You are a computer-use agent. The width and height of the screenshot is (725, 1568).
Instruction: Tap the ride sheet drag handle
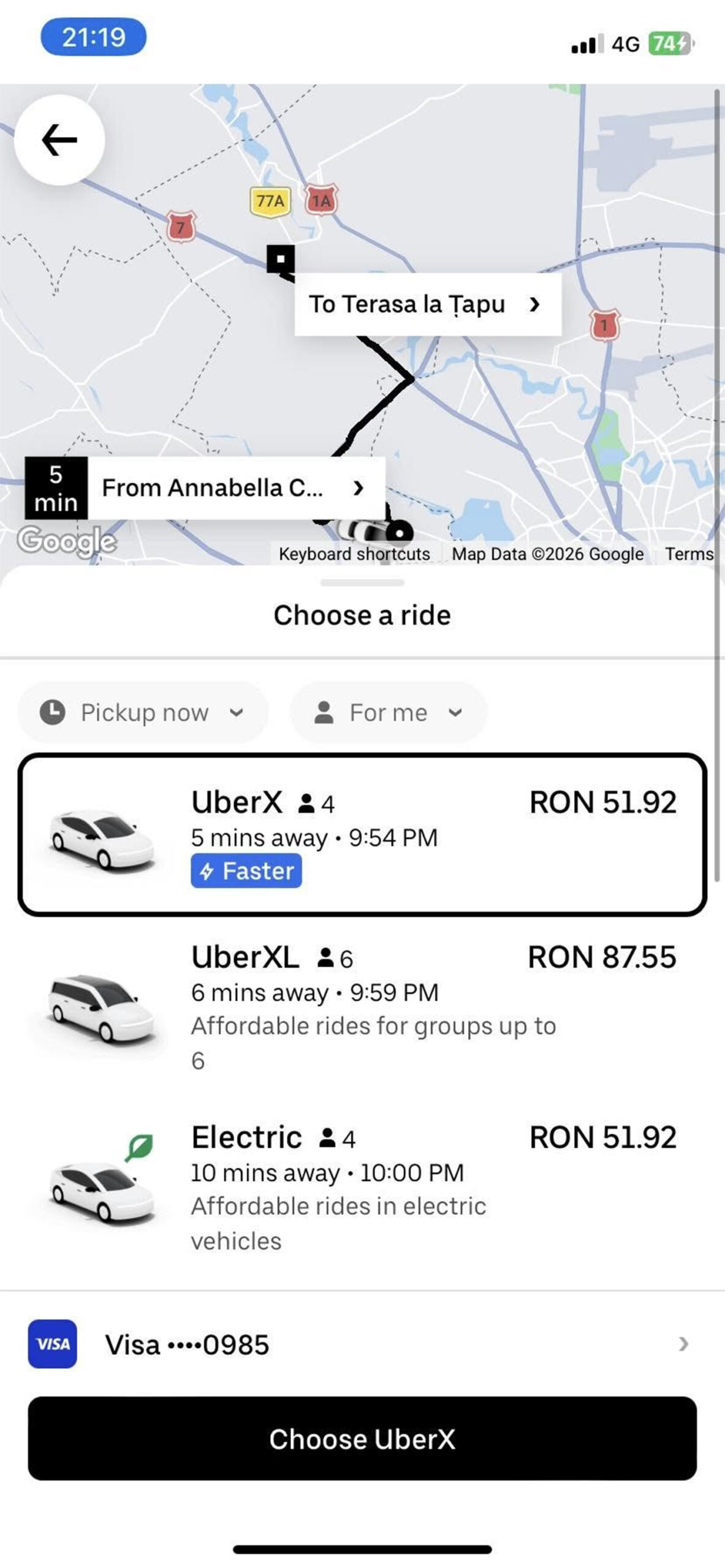click(x=362, y=582)
